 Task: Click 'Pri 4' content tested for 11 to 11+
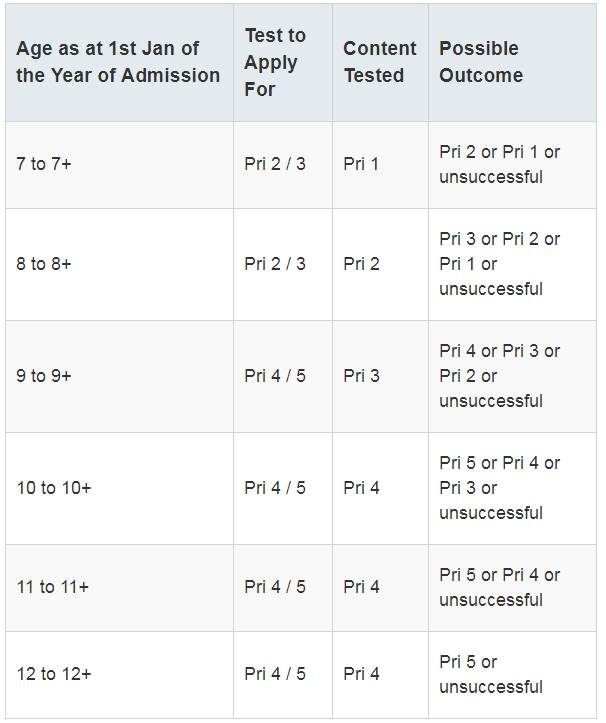click(x=361, y=587)
